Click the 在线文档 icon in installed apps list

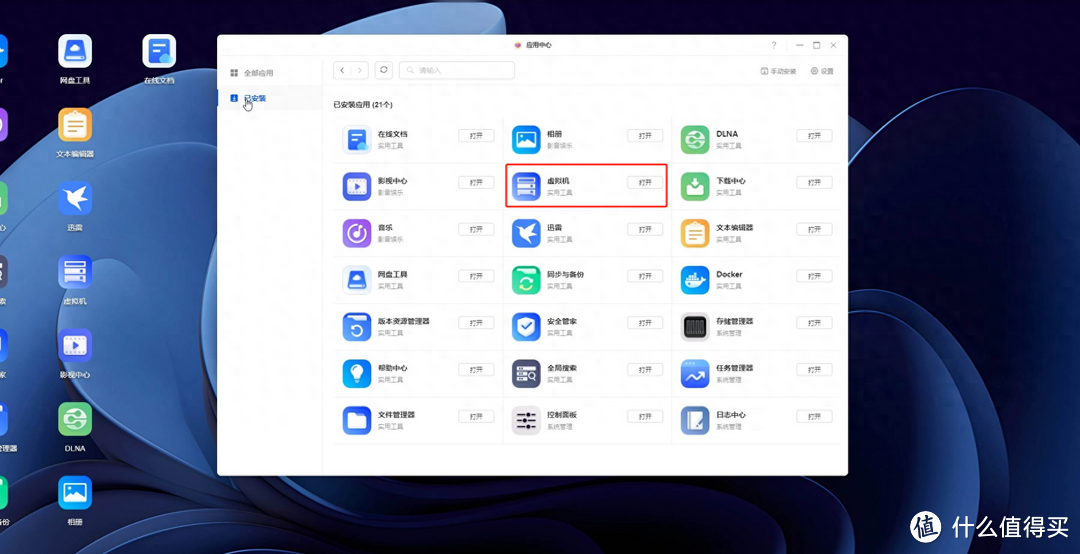(x=357, y=139)
